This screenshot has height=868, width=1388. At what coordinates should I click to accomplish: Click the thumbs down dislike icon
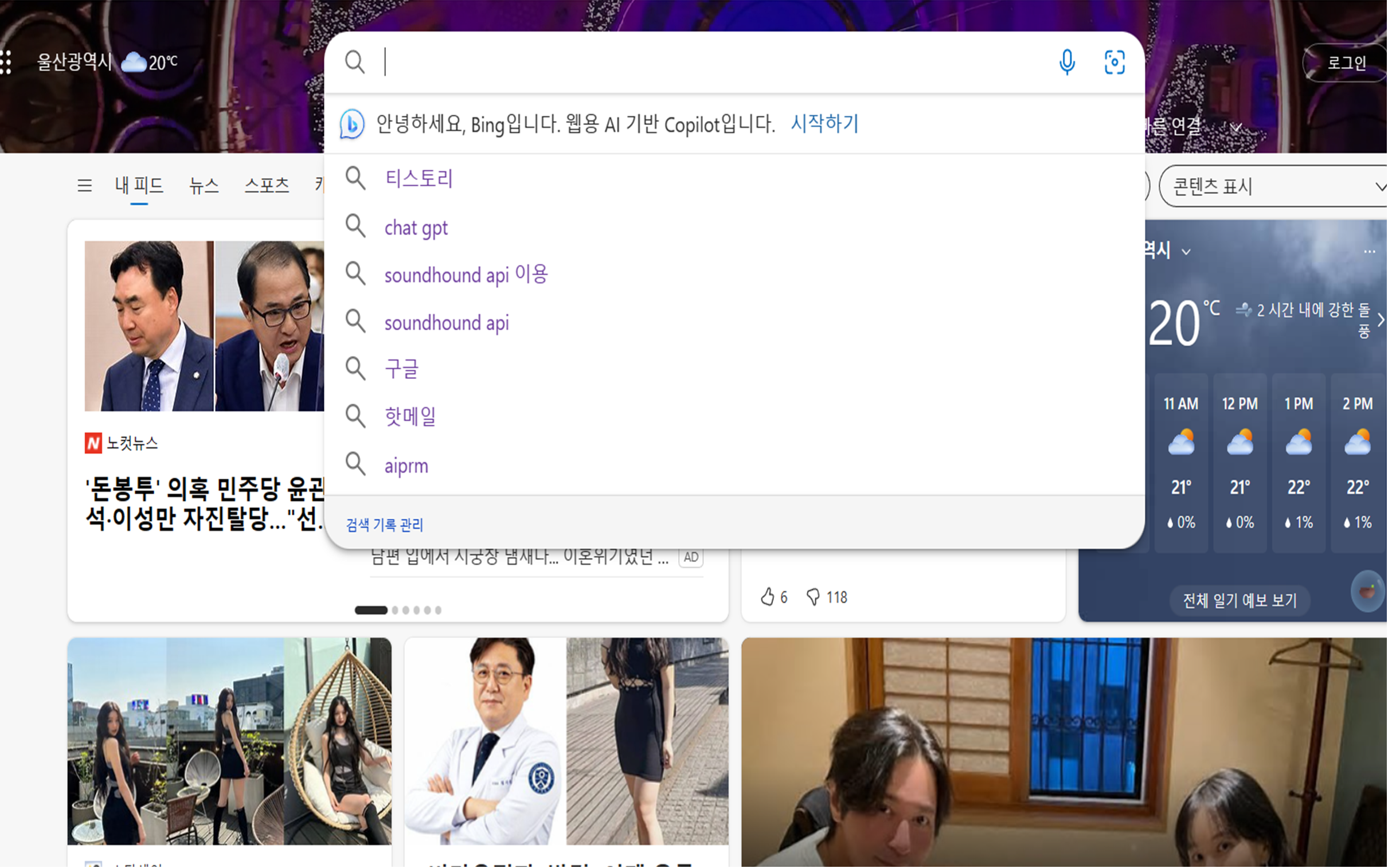coord(813,597)
